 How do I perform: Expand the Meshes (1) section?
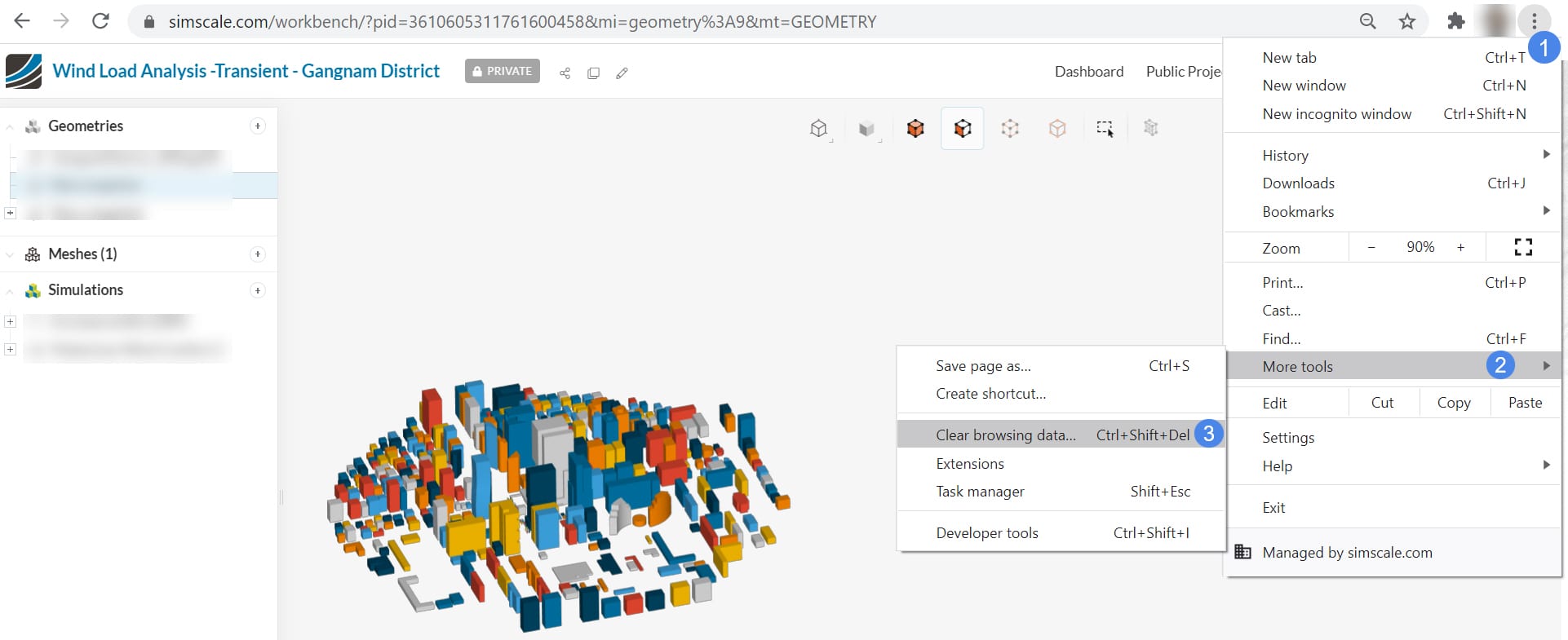pos(10,255)
